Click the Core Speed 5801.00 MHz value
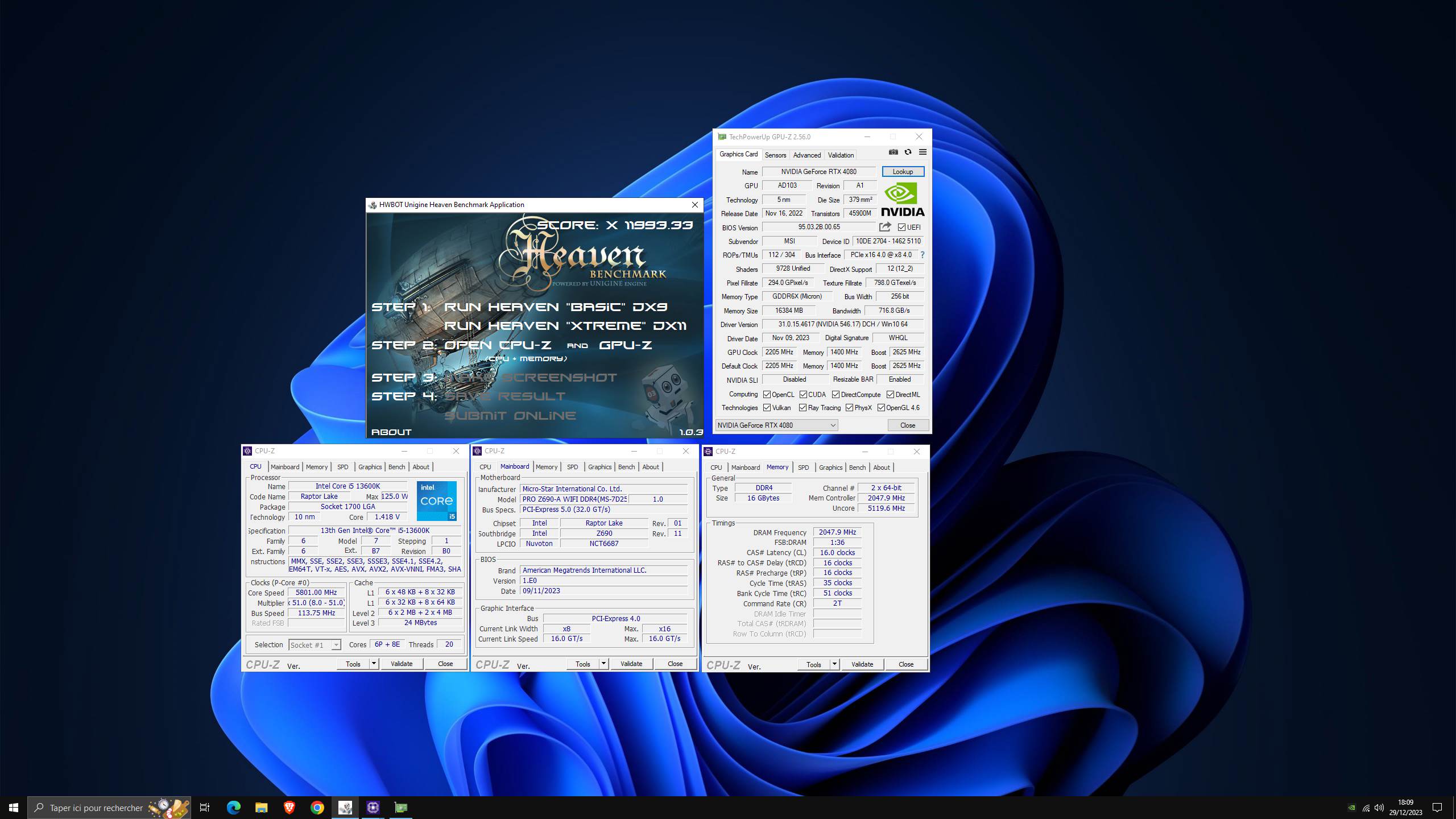 pyautogui.click(x=316, y=593)
